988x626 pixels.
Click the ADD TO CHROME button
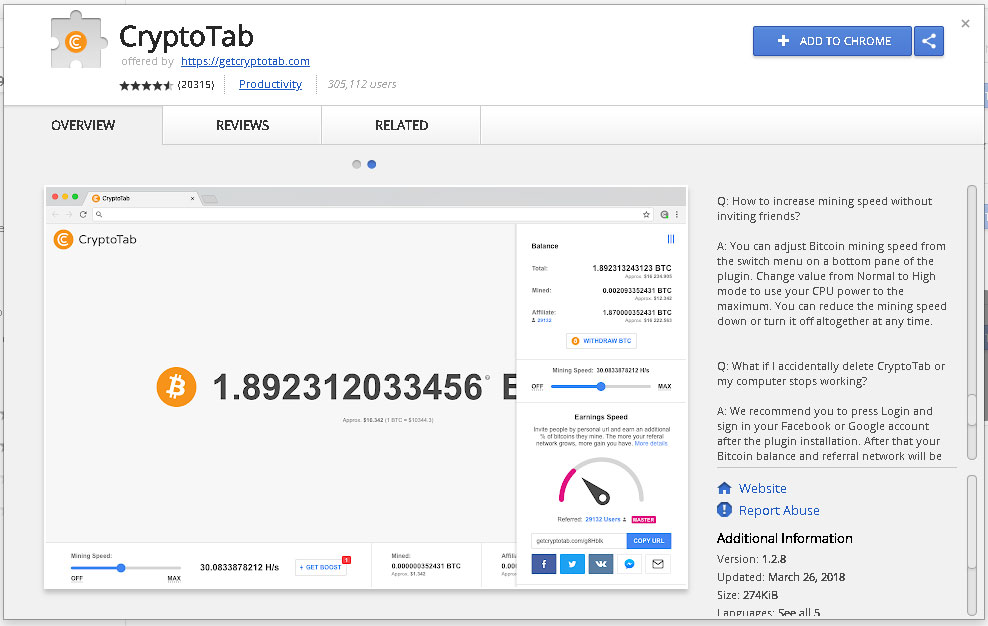(832, 41)
